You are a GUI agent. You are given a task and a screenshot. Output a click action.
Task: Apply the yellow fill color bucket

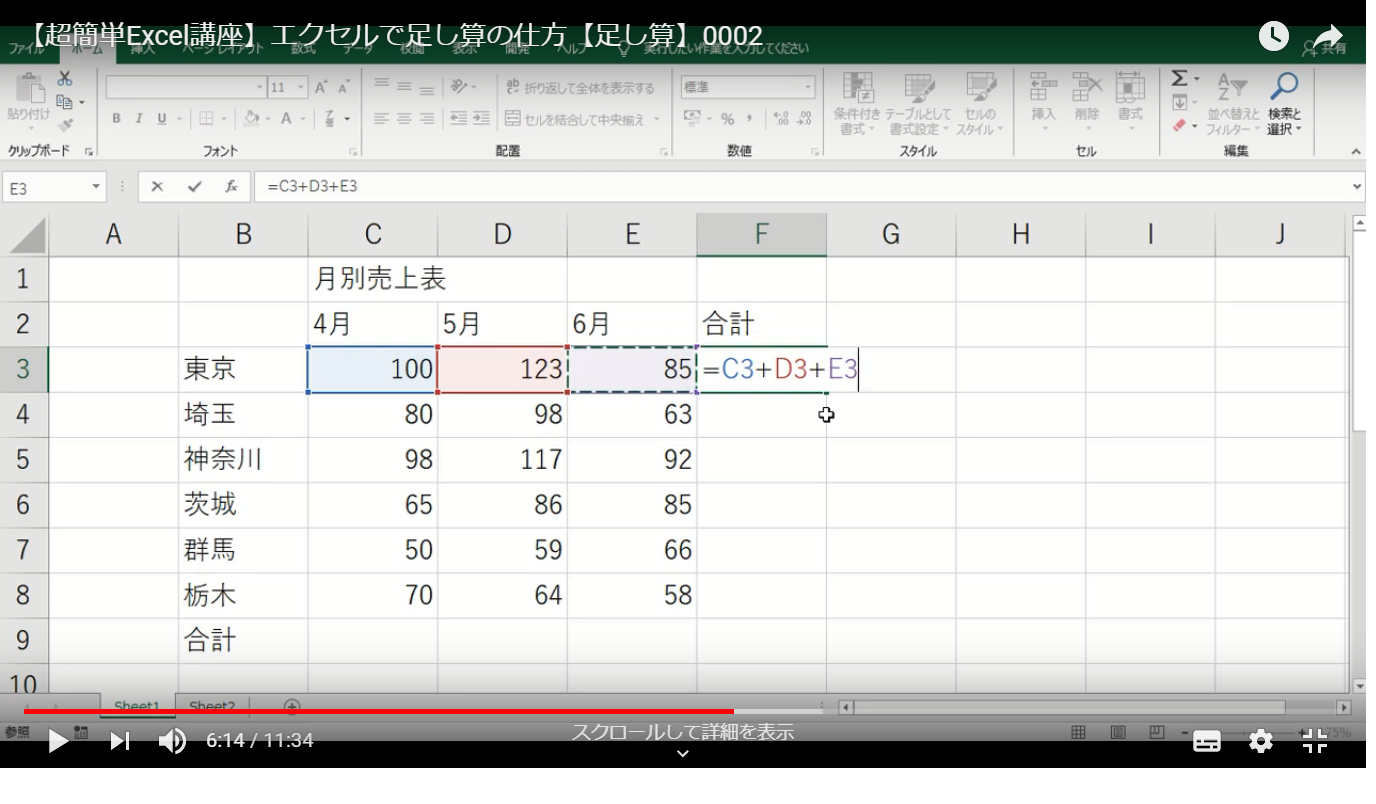pyautogui.click(x=252, y=119)
